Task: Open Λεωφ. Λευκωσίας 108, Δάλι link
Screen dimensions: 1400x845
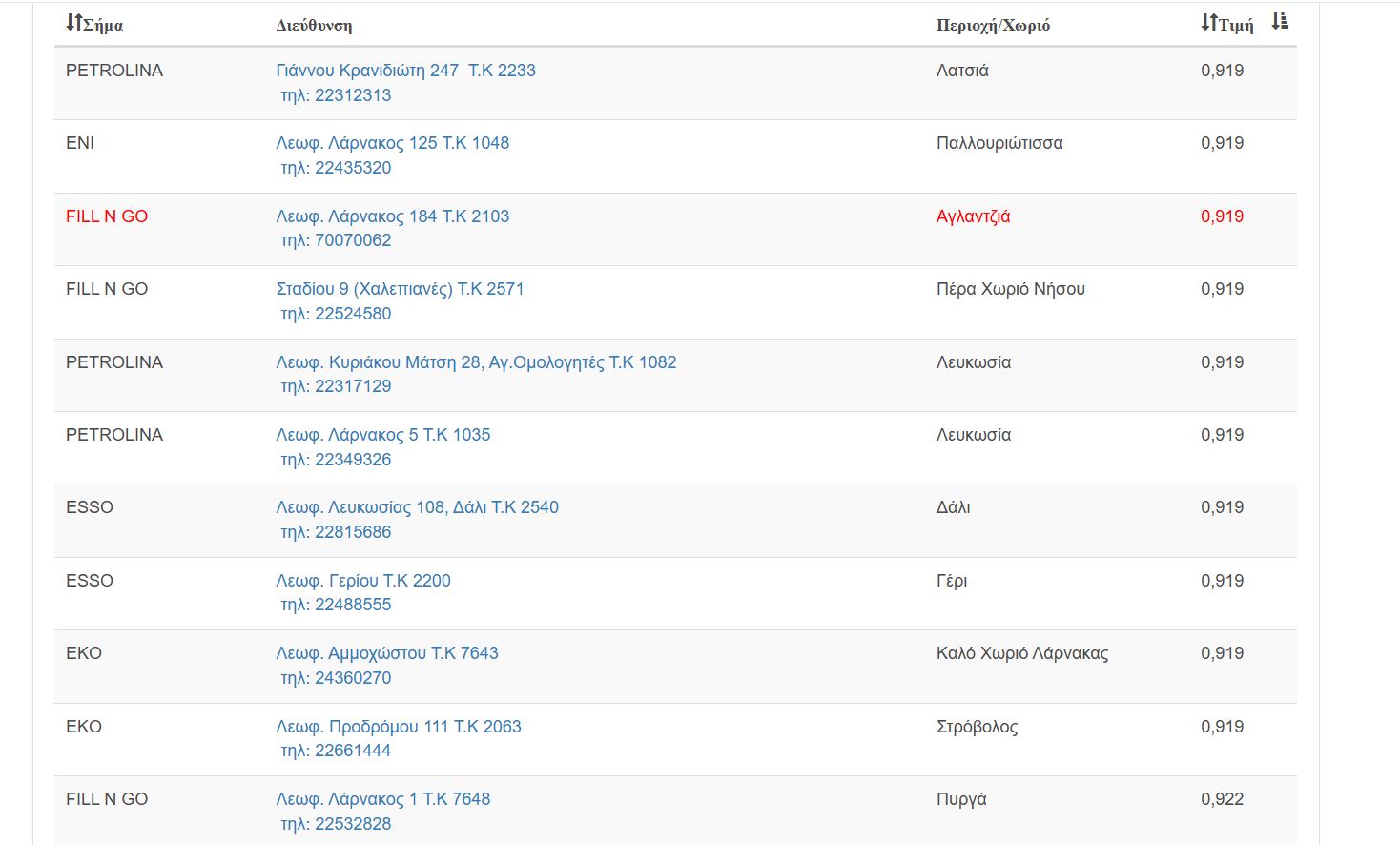Action: [x=417, y=507]
